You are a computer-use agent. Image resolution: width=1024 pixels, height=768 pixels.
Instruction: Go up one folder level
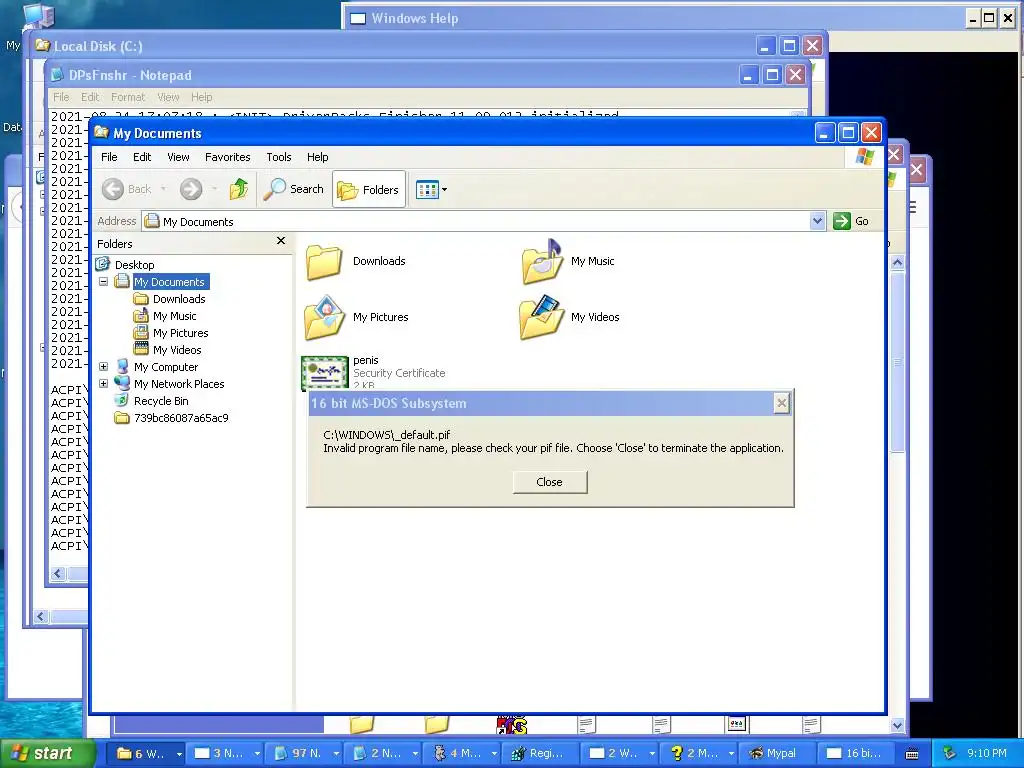pyautogui.click(x=239, y=189)
